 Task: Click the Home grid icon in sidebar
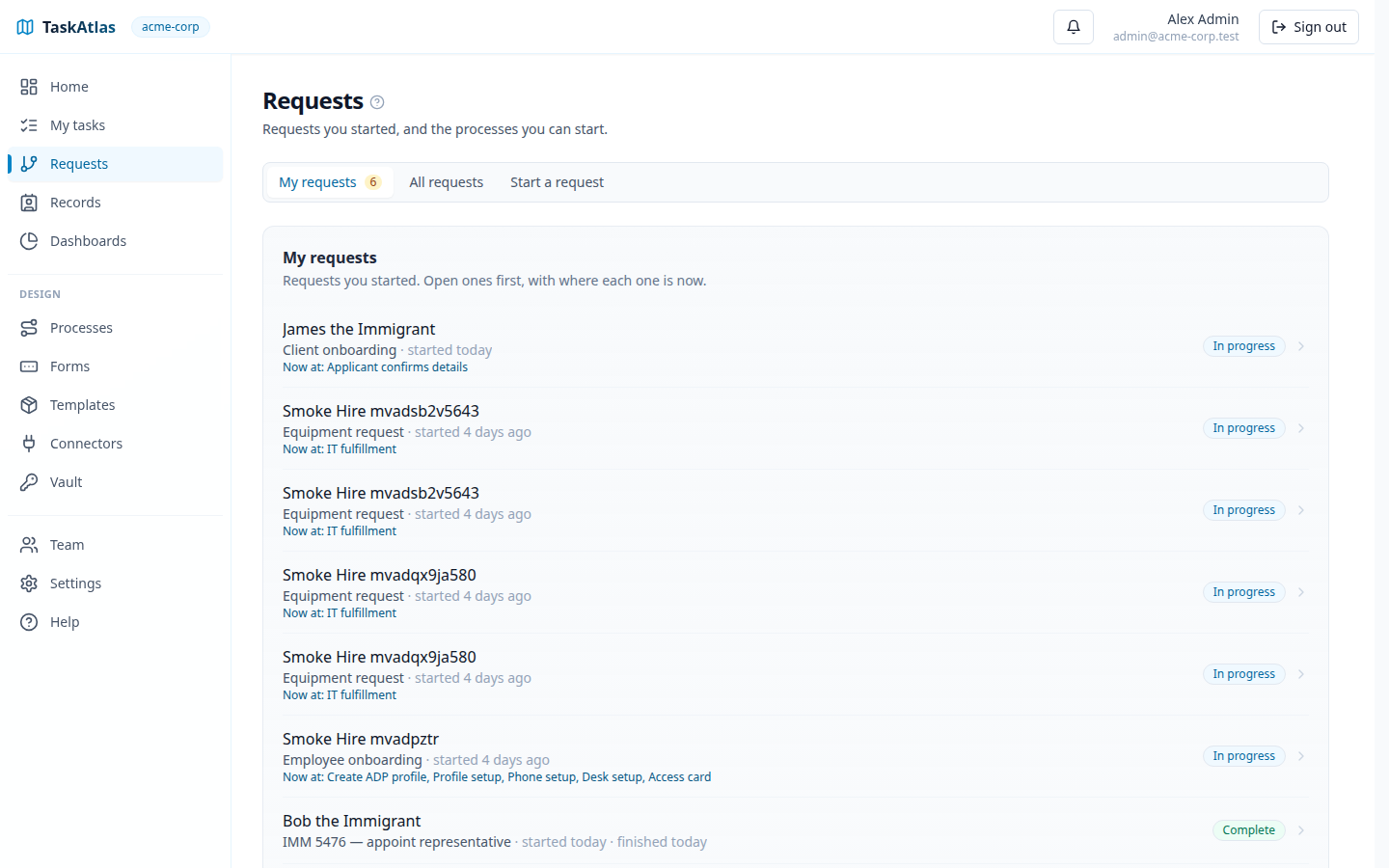[29, 87]
